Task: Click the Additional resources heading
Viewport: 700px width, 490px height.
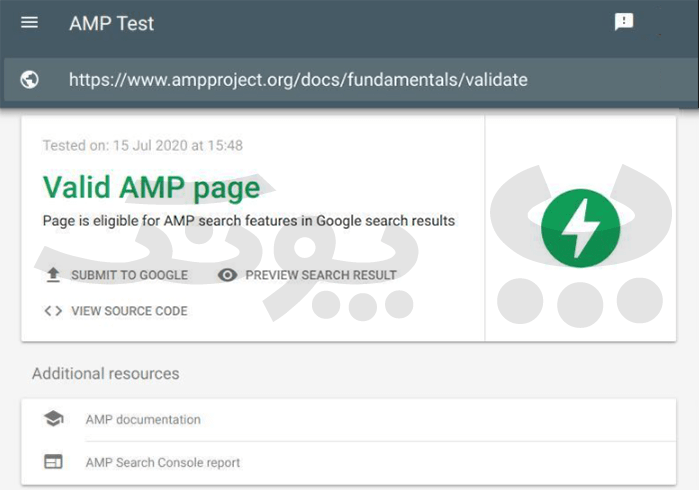Action: pos(106,374)
